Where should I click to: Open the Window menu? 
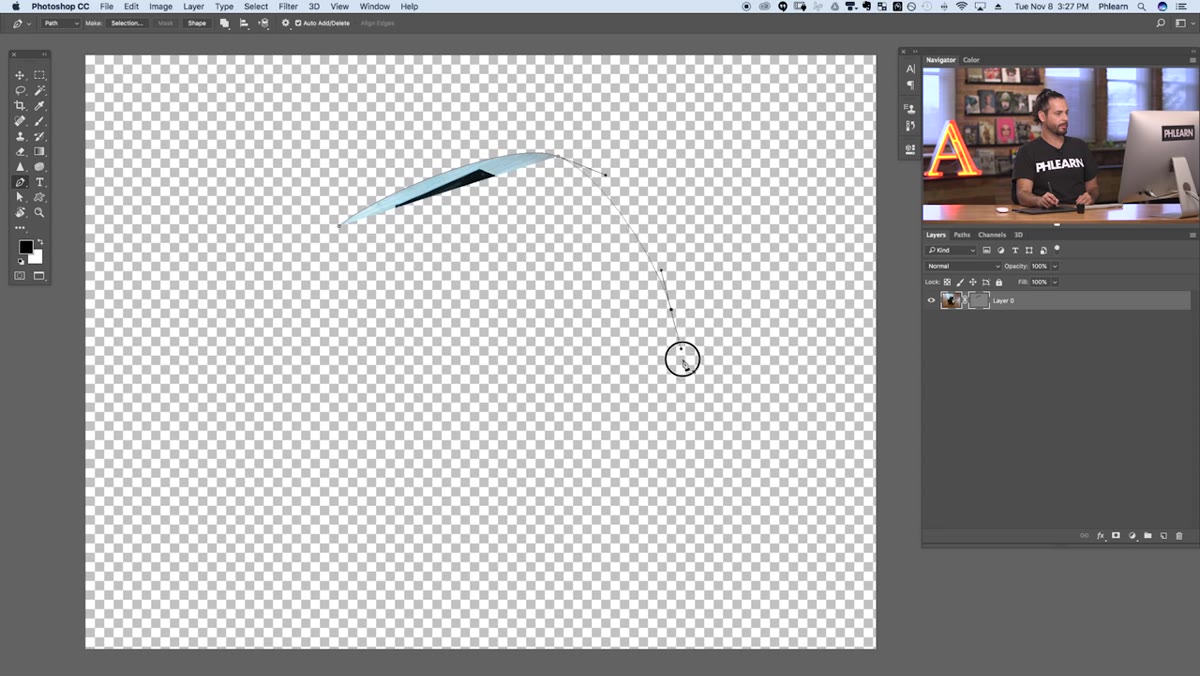(x=375, y=6)
